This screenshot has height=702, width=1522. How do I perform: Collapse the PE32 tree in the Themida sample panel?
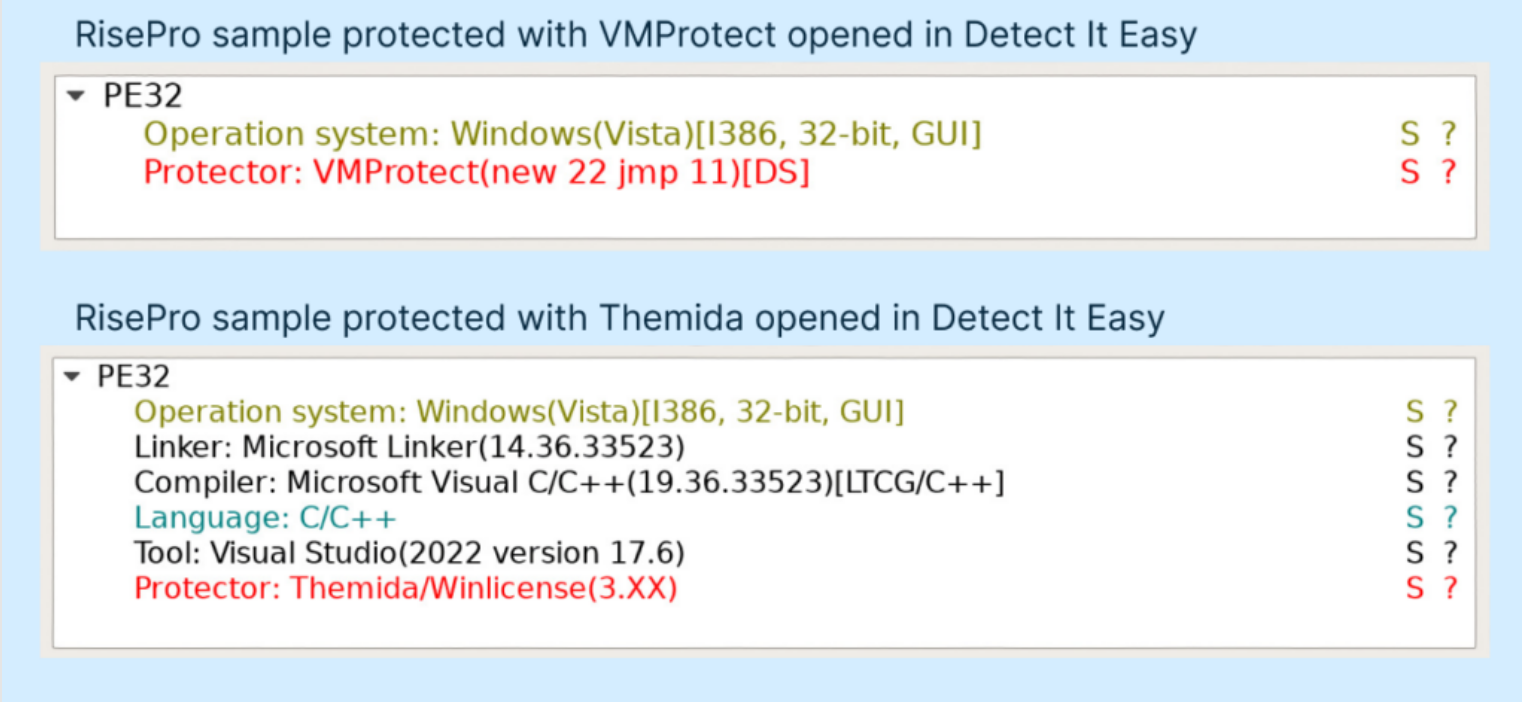tap(70, 377)
